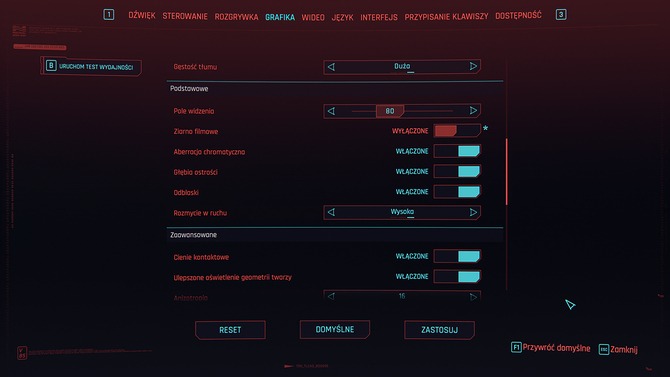Click the Zaawansowane section header

[x=193, y=235]
